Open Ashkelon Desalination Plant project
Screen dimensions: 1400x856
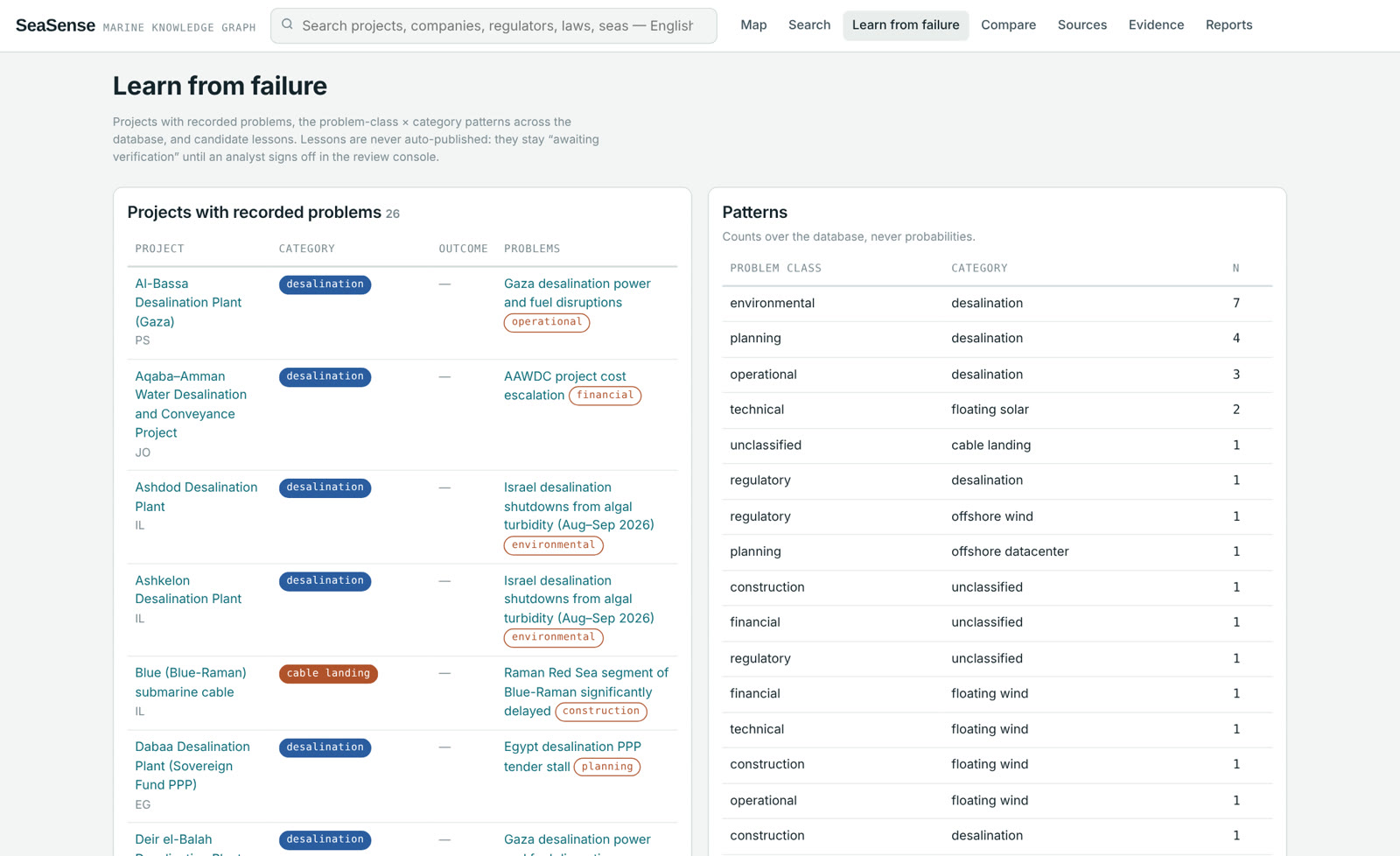pyautogui.click(x=188, y=589)
